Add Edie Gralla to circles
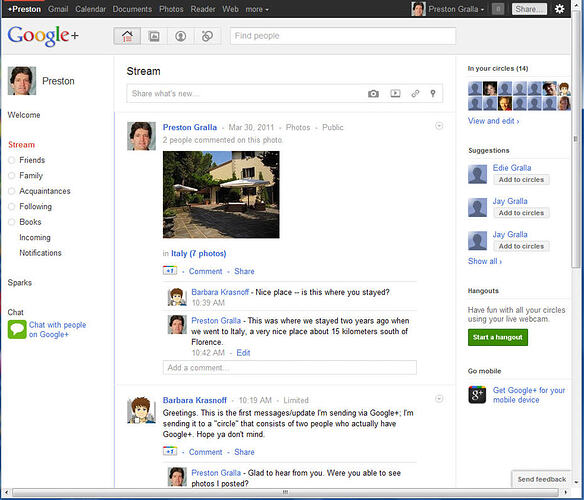 521,180
